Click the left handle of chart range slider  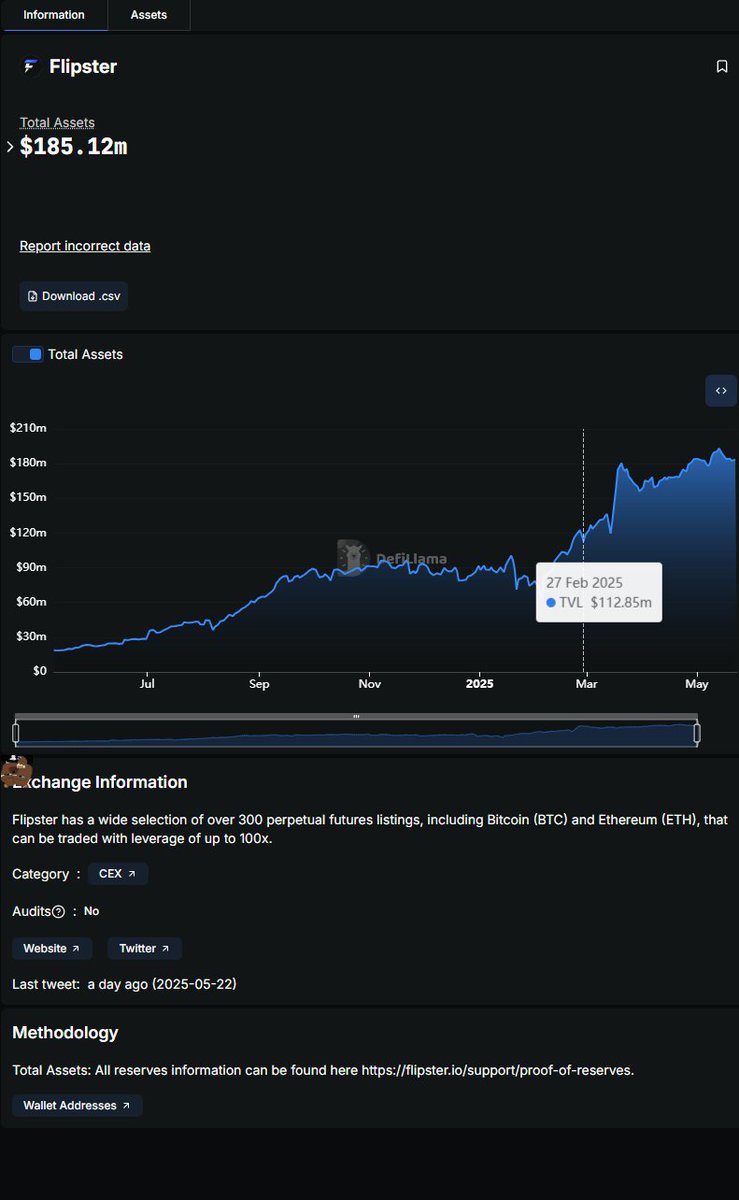[16, 733]
